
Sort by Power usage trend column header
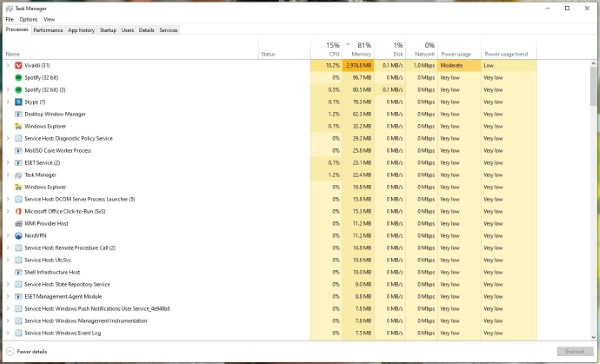pos(509,50)
